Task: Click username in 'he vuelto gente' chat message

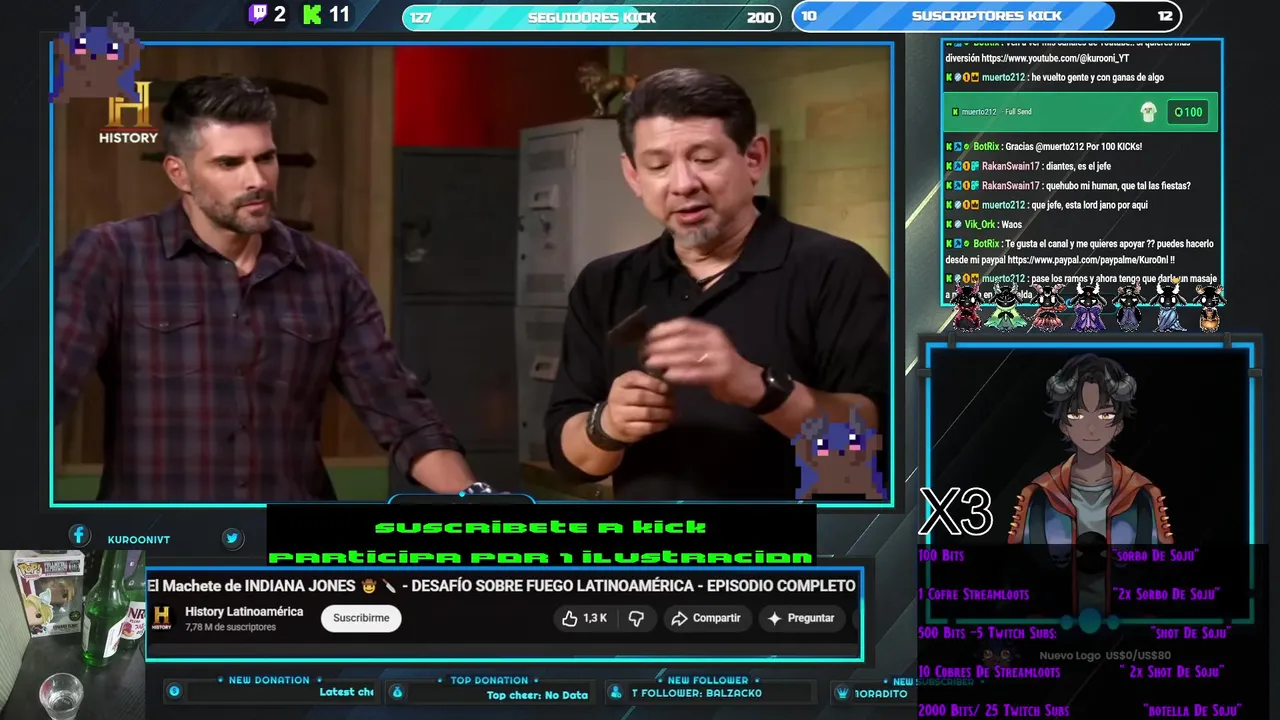Action: click(x=1003, y=78)
